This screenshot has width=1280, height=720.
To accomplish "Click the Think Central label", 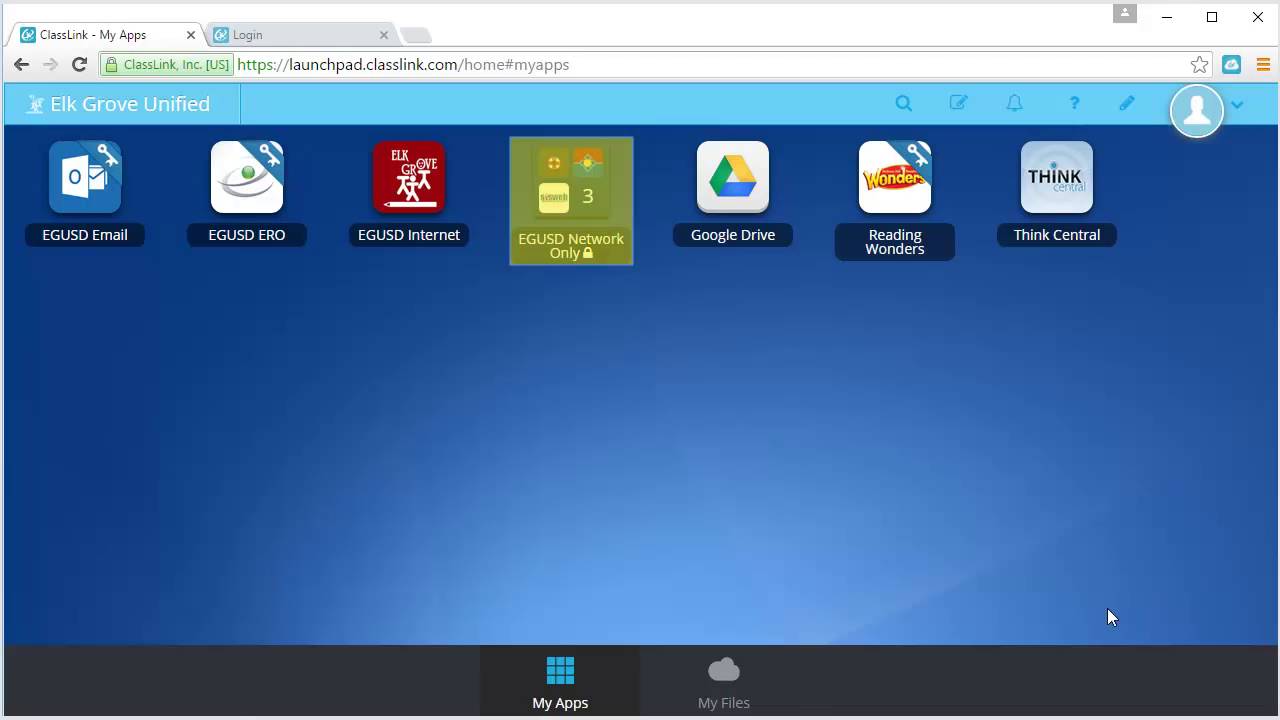I will 1057,235.
